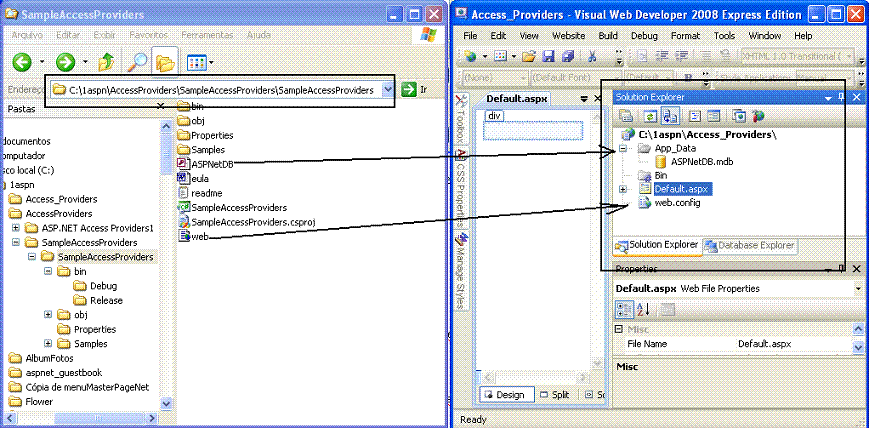Click the Save All toolbar icon
Screen dimensions: 869x428
(x=568, y=56)
